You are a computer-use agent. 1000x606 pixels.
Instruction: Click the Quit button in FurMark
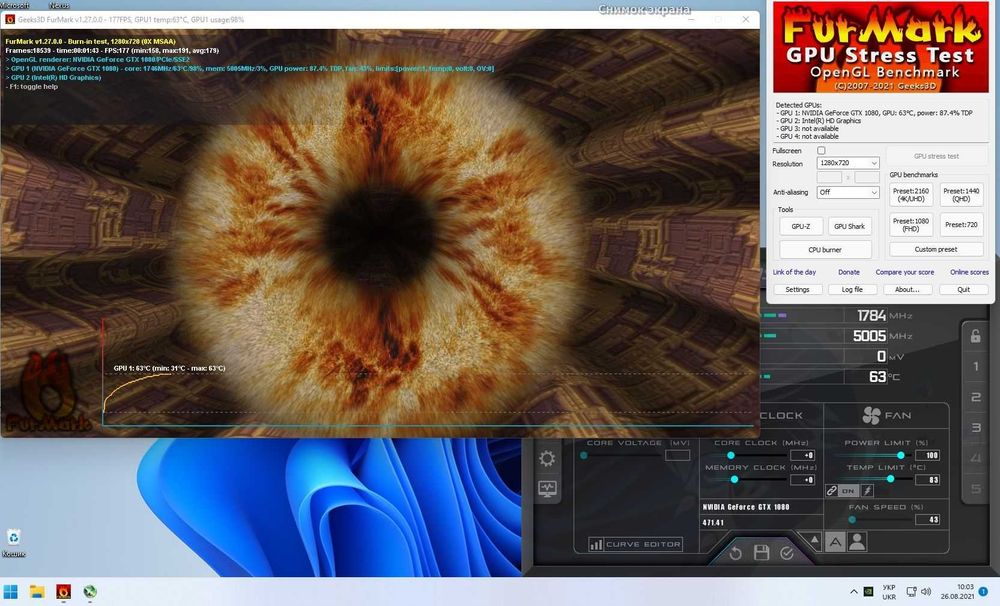click(x=964, y=290)
